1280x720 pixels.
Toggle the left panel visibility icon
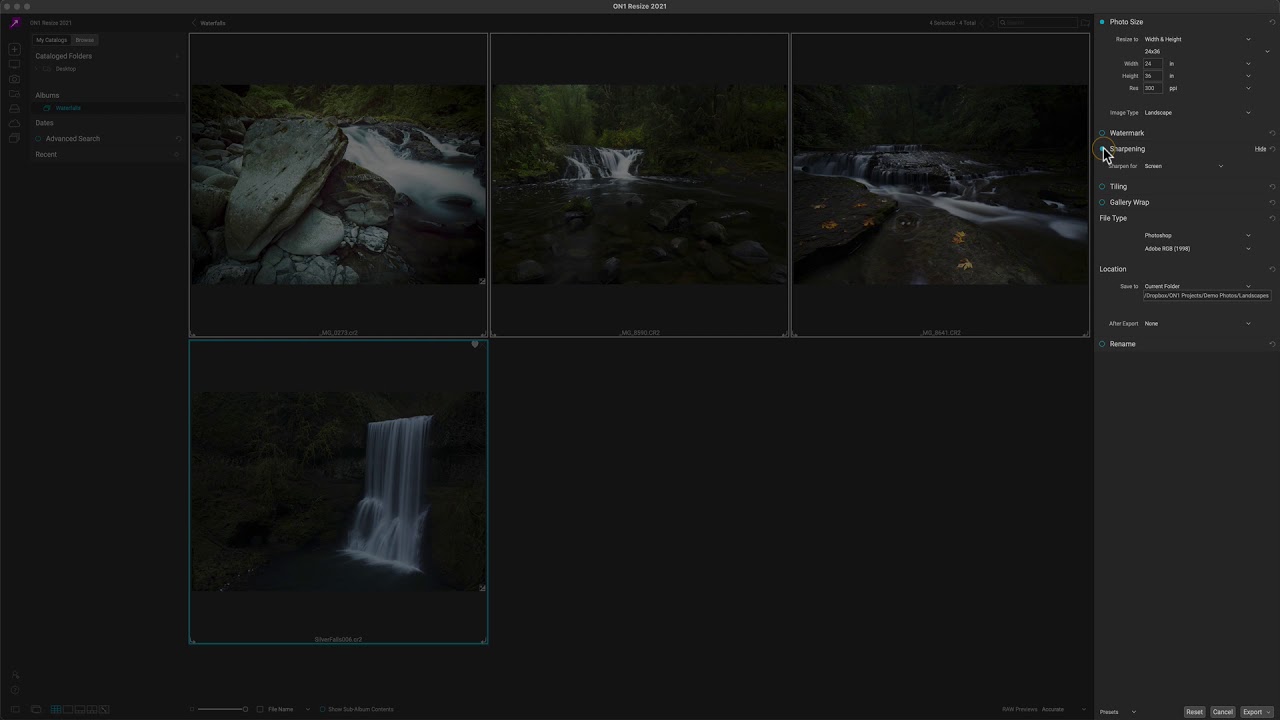click(14, 709)
